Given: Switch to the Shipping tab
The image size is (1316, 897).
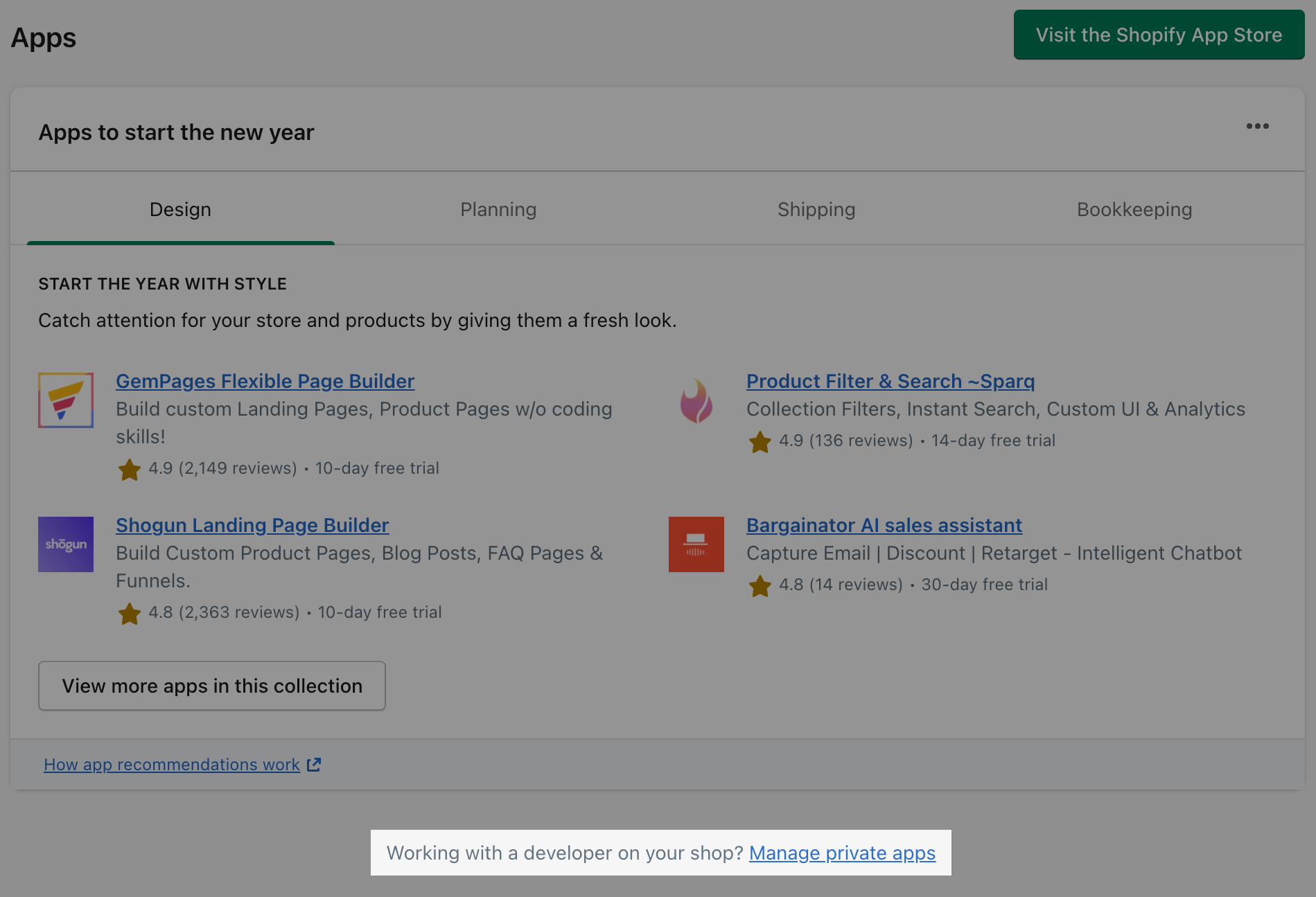Looking at the screenshot, I should pos(816,209).
